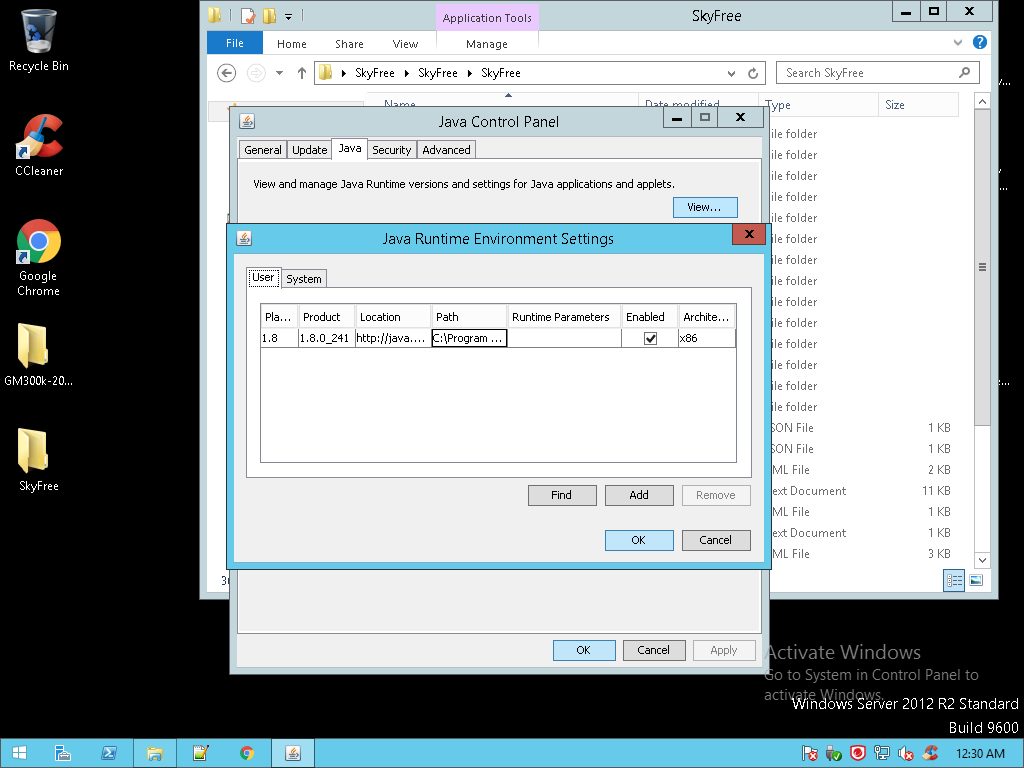1024x768 pixels.
Task: Open the Manage ribbon tab
Action: coord(487,44)
